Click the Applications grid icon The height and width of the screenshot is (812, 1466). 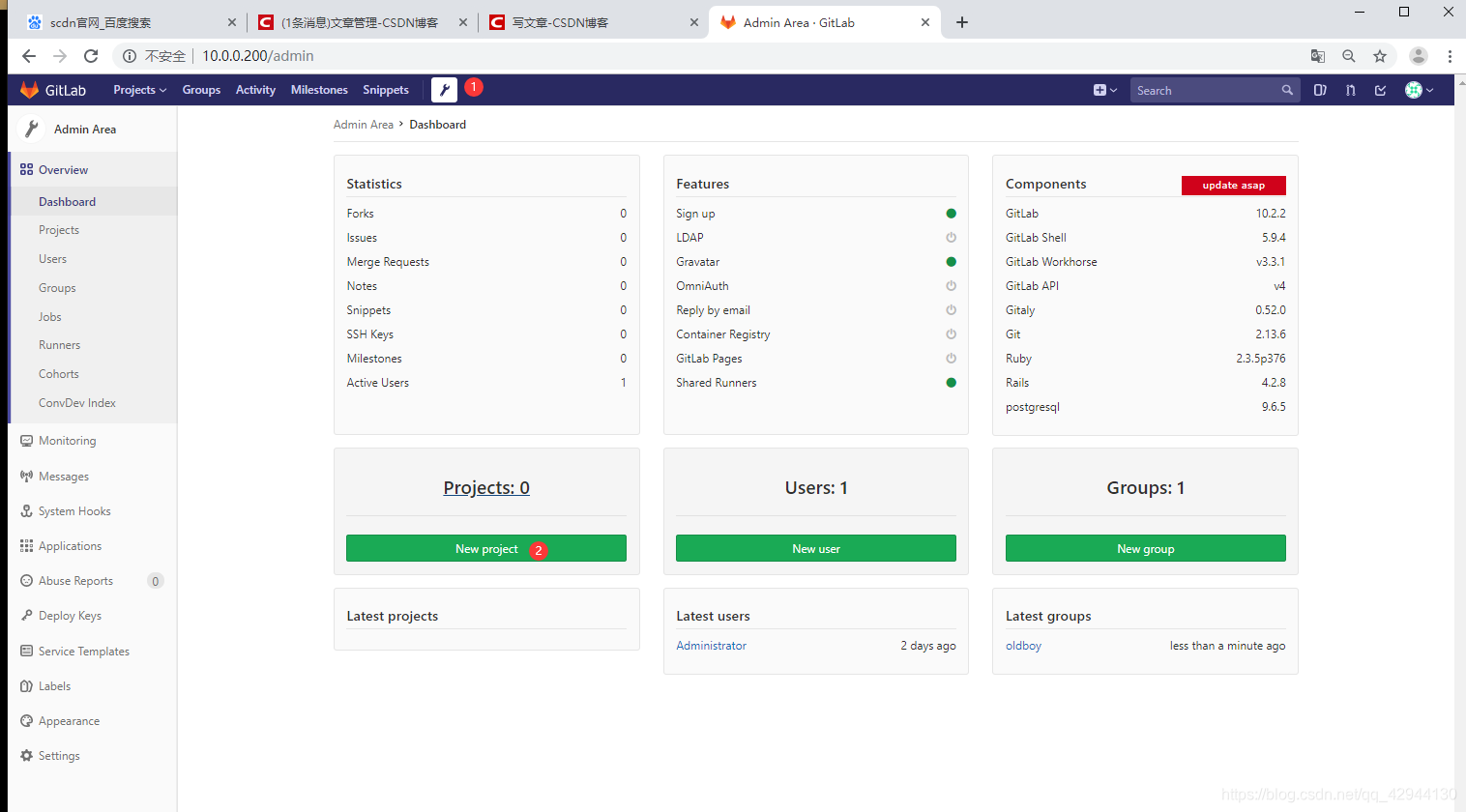26,546
